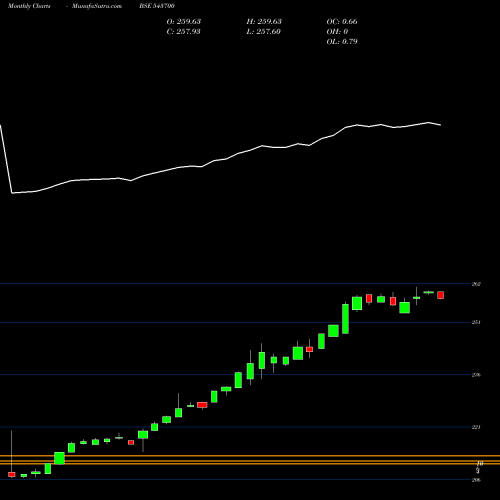Click the first red candle at far left
Screen dimensions: 500x500
tap(12, 474)
